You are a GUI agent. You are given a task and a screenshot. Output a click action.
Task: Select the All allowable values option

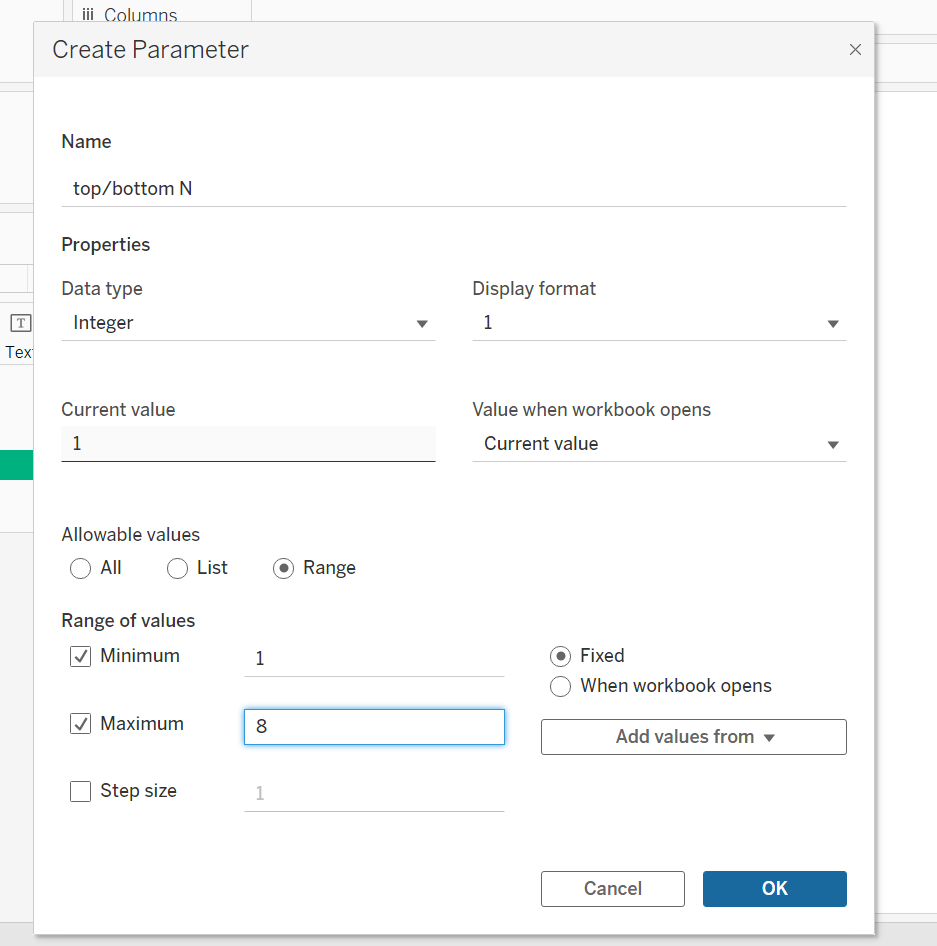pos(80,569)
